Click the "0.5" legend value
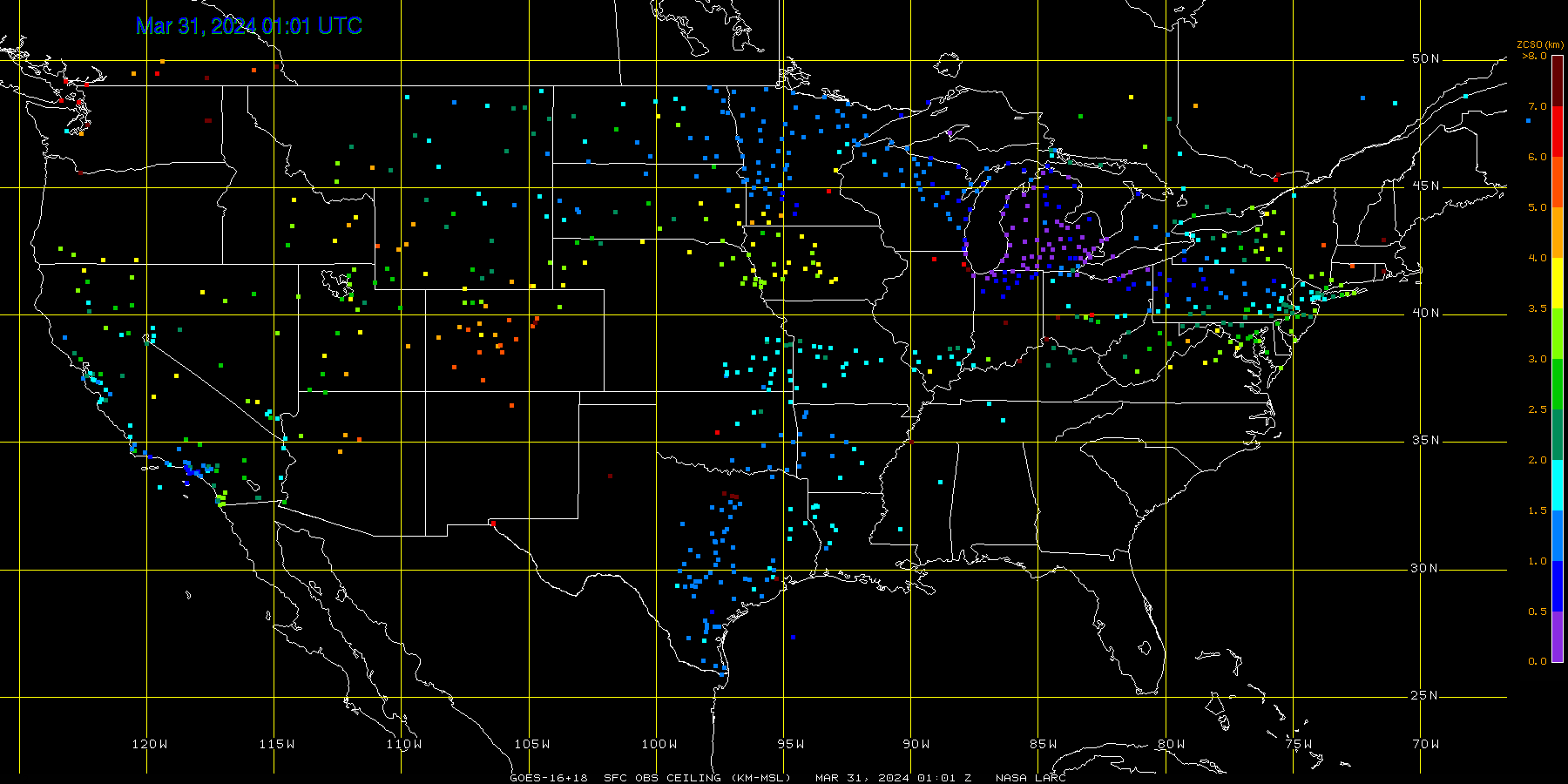This screenshot has height=784, width=1568. (1538, 612)
